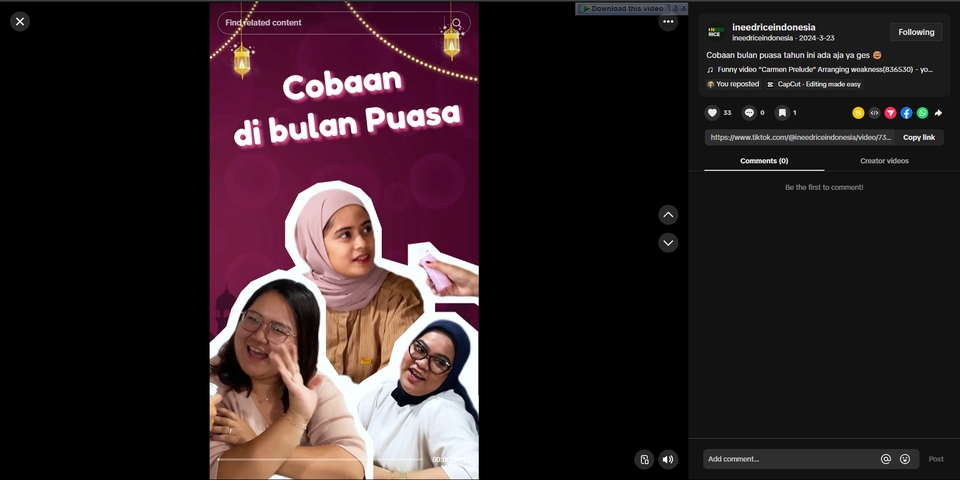The image size is (960, 480).
Task: Click the embed code icon
Action: pos(874,113)
